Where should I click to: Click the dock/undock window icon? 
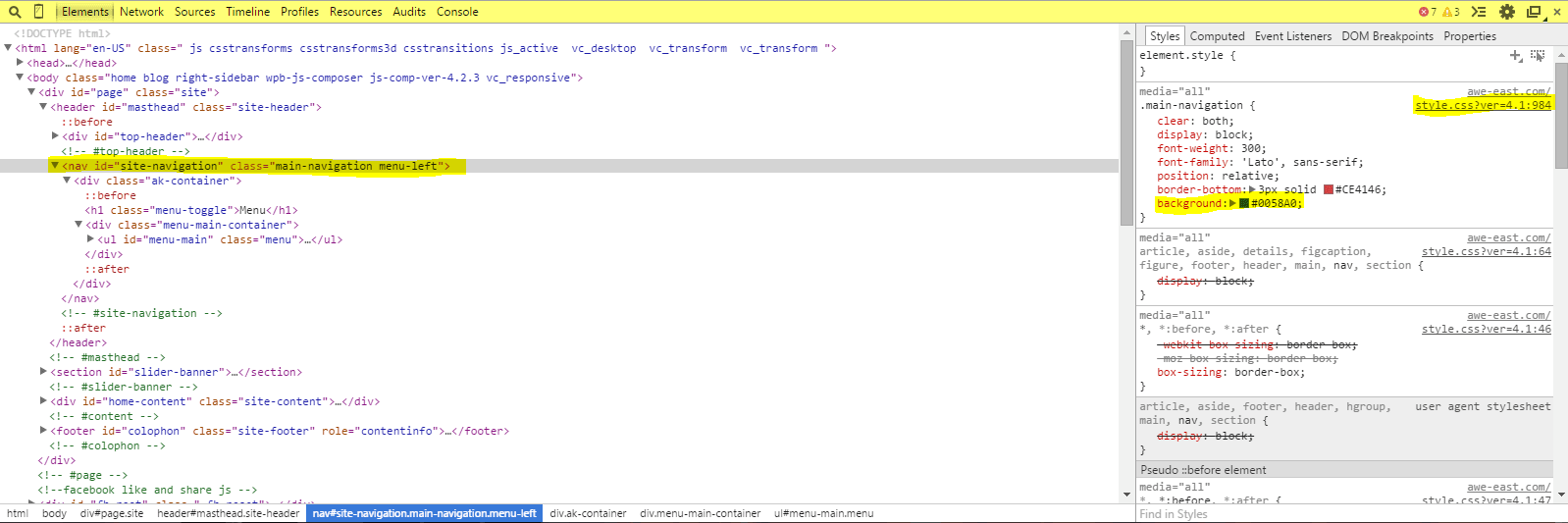click(x=1534, y=12)
